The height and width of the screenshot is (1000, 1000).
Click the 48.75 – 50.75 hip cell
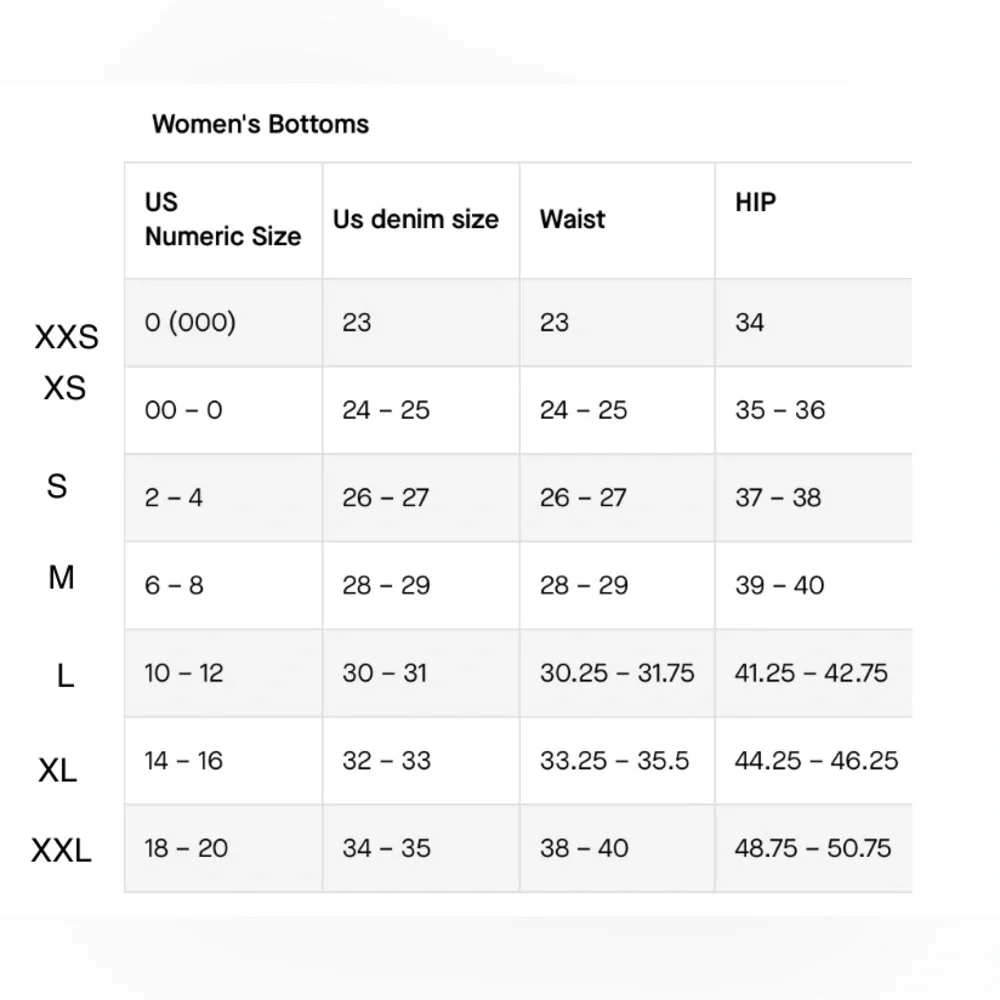pos(812,848)
